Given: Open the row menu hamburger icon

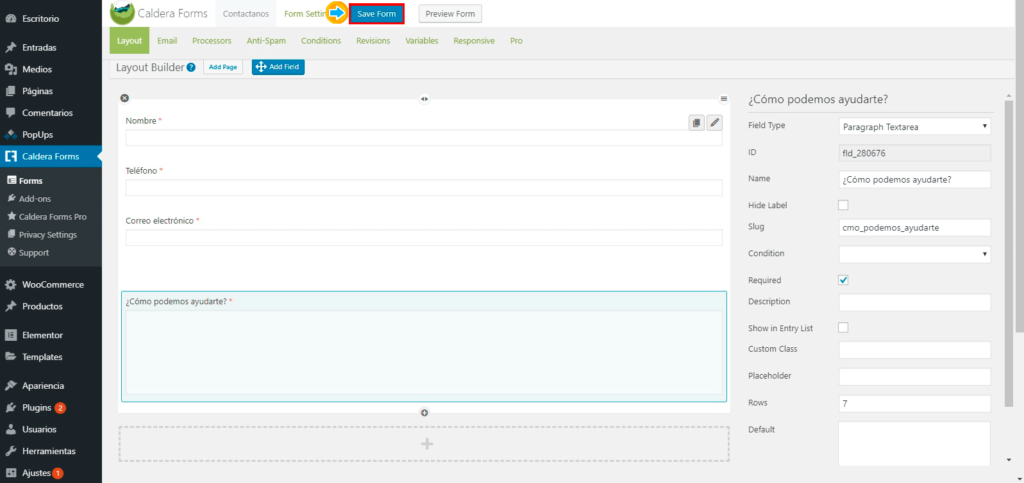Looking at the screenshot, I should click(723, 98).
